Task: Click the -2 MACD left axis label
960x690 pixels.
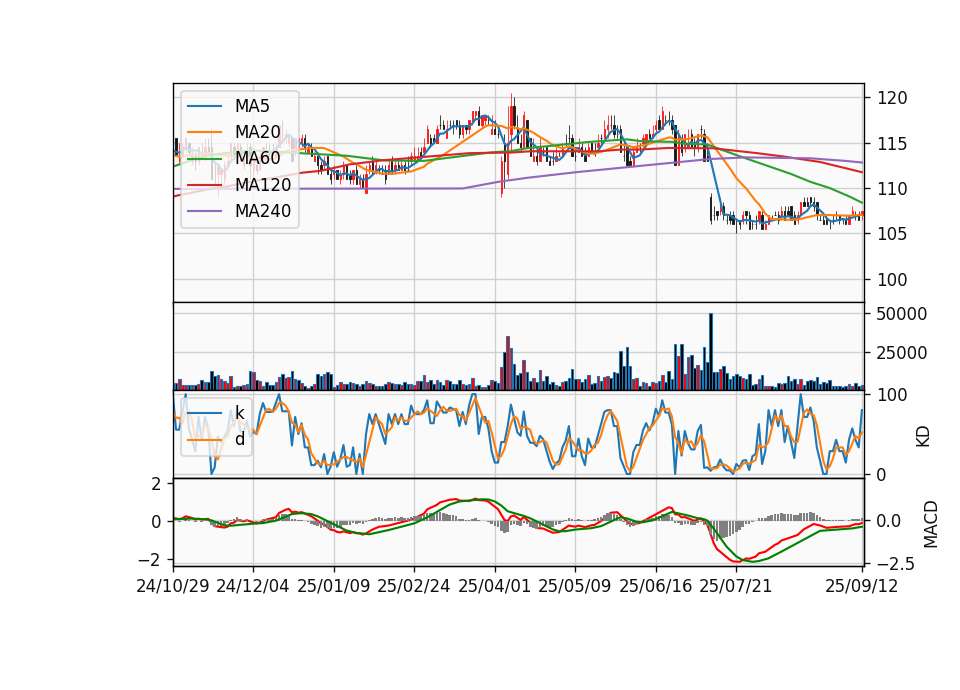Action: tap(149, 561)
